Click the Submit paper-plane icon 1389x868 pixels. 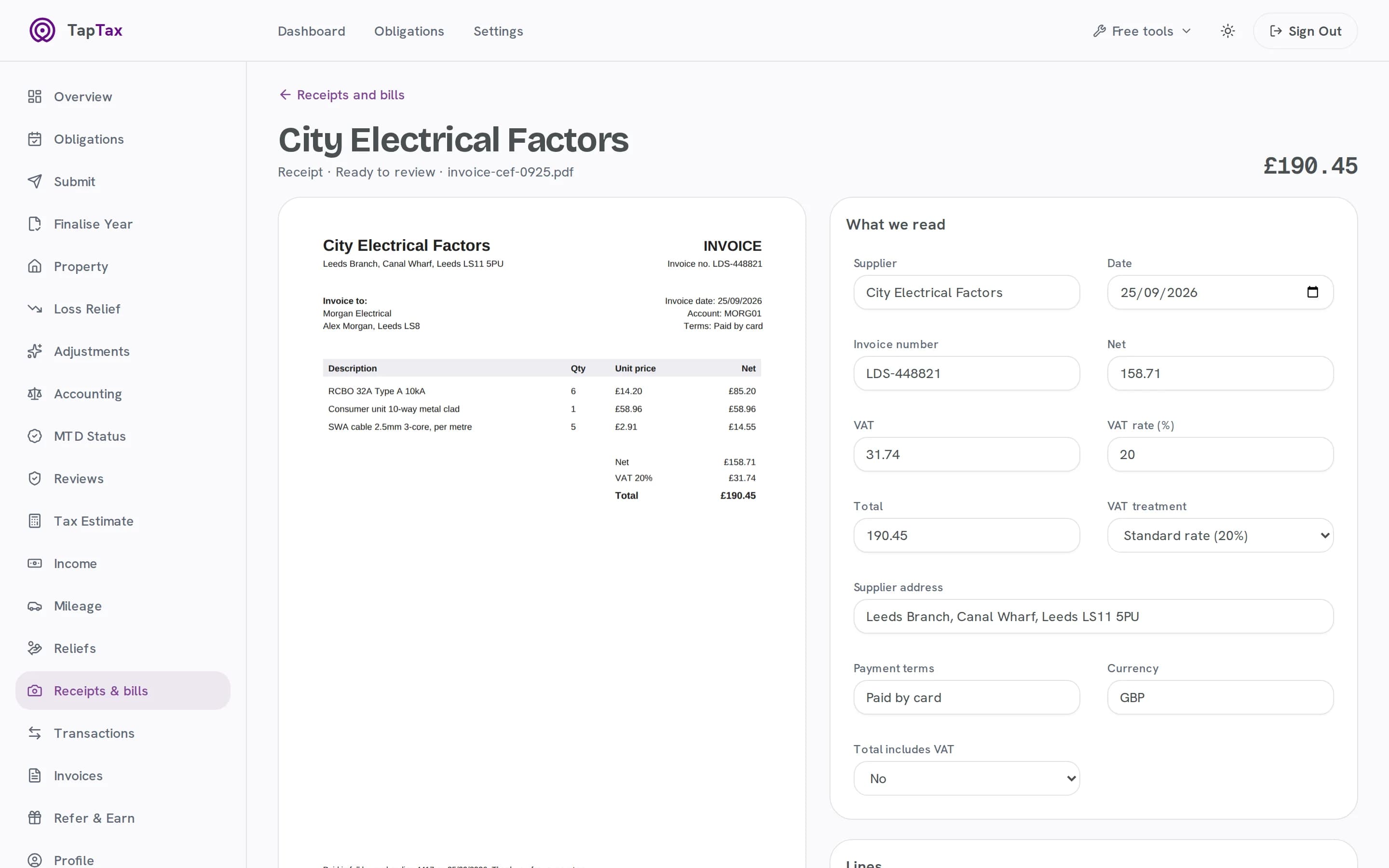(x=35, y=181)
